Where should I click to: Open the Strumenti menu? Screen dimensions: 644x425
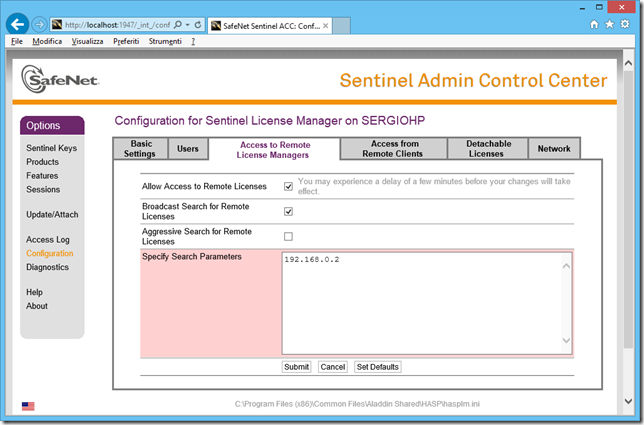coord(165,41)
